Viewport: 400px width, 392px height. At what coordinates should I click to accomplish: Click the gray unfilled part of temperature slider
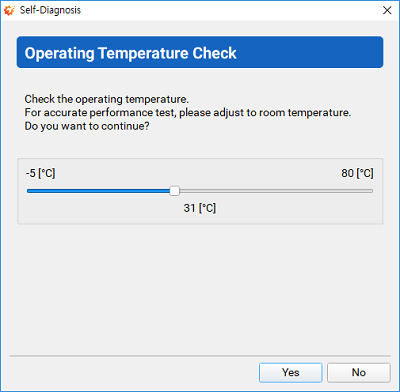click(276, 191)
